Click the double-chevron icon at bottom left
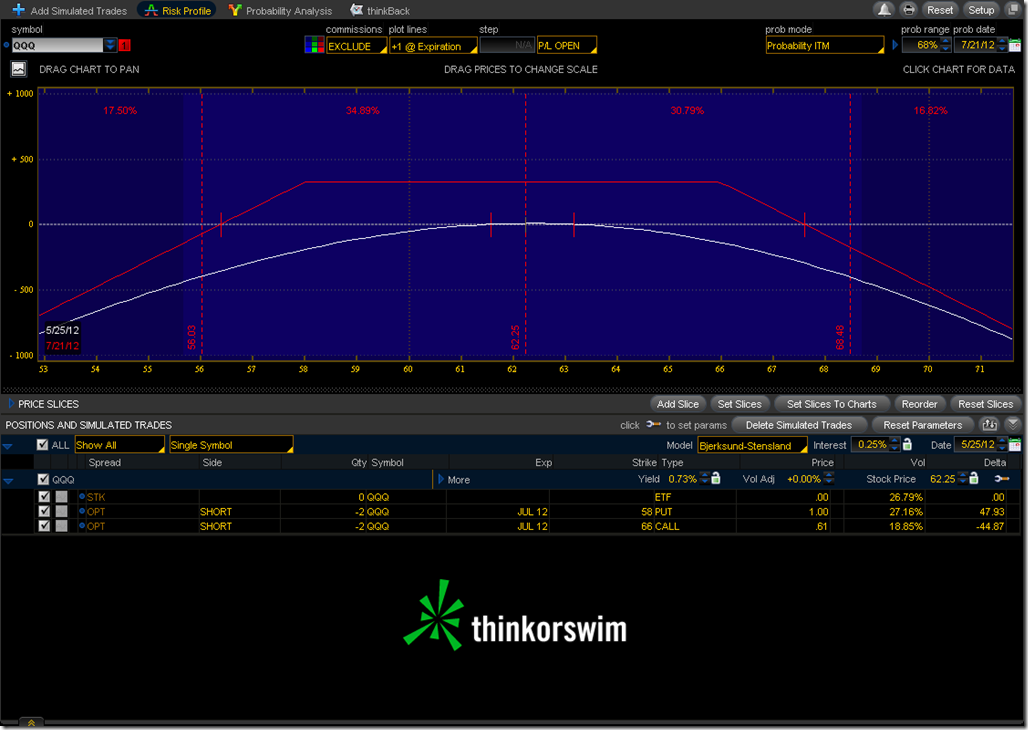This screenshot has height=730, width=1028. [31, 723]
